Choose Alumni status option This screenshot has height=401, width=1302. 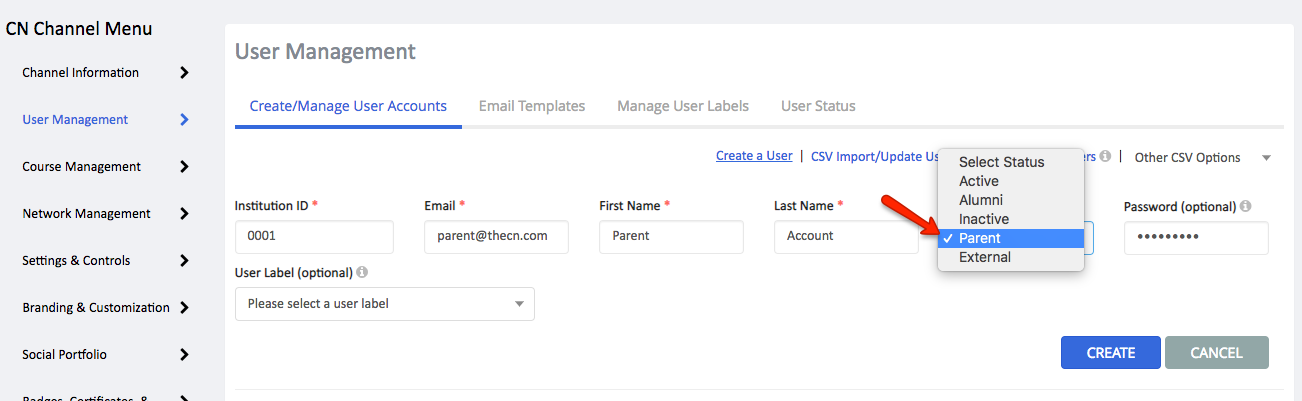pyautogui.click(x=1010, y=200)
